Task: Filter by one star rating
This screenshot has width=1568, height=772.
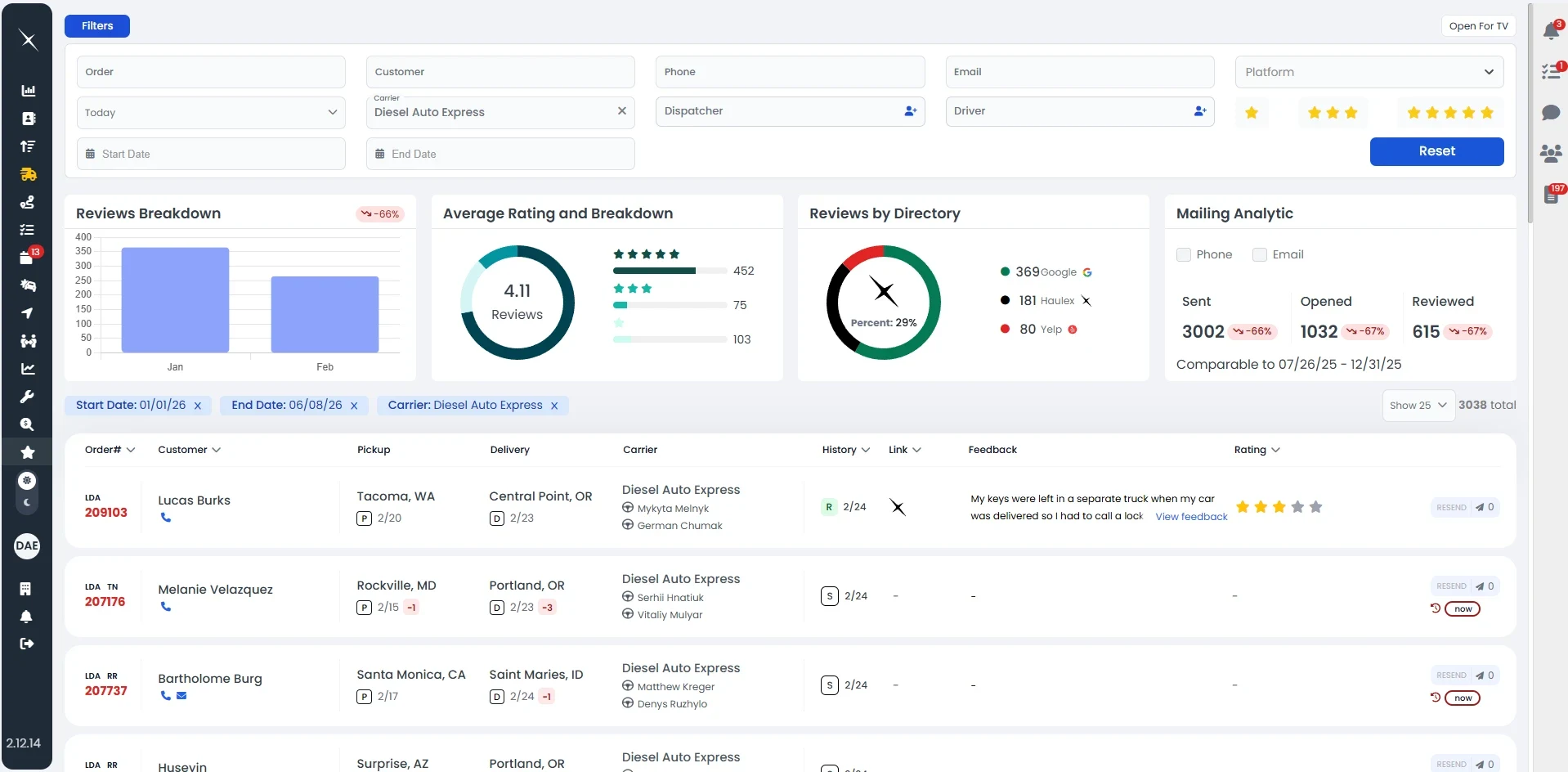Action: click(x=1252, y=113)
